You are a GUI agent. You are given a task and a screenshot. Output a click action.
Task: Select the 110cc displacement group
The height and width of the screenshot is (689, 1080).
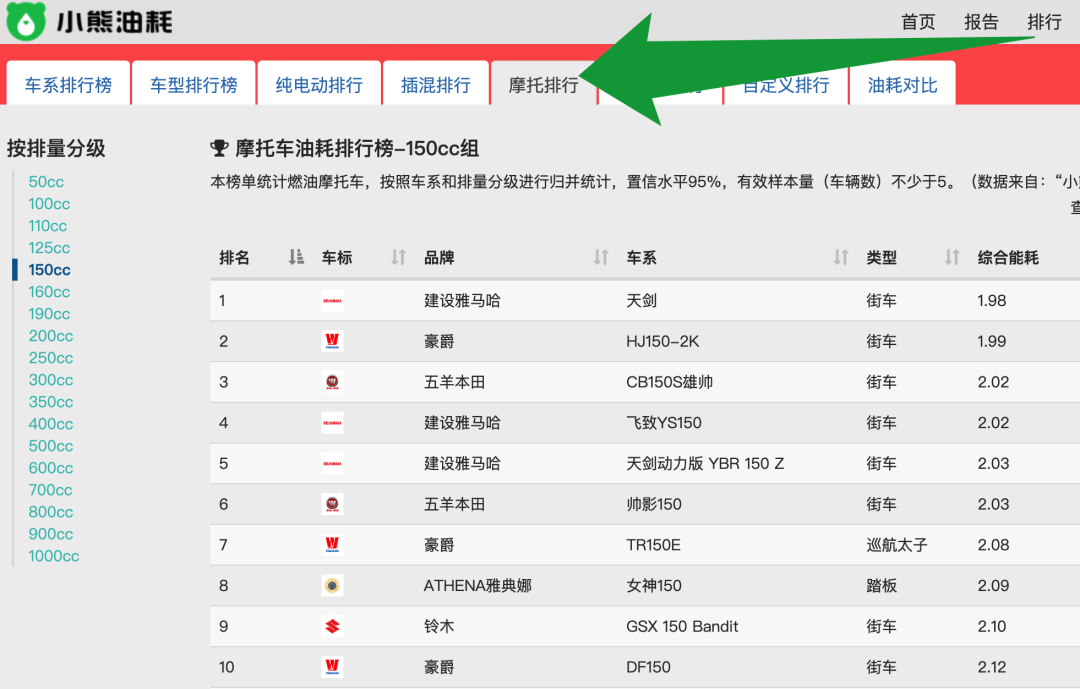tap(48, 226)
